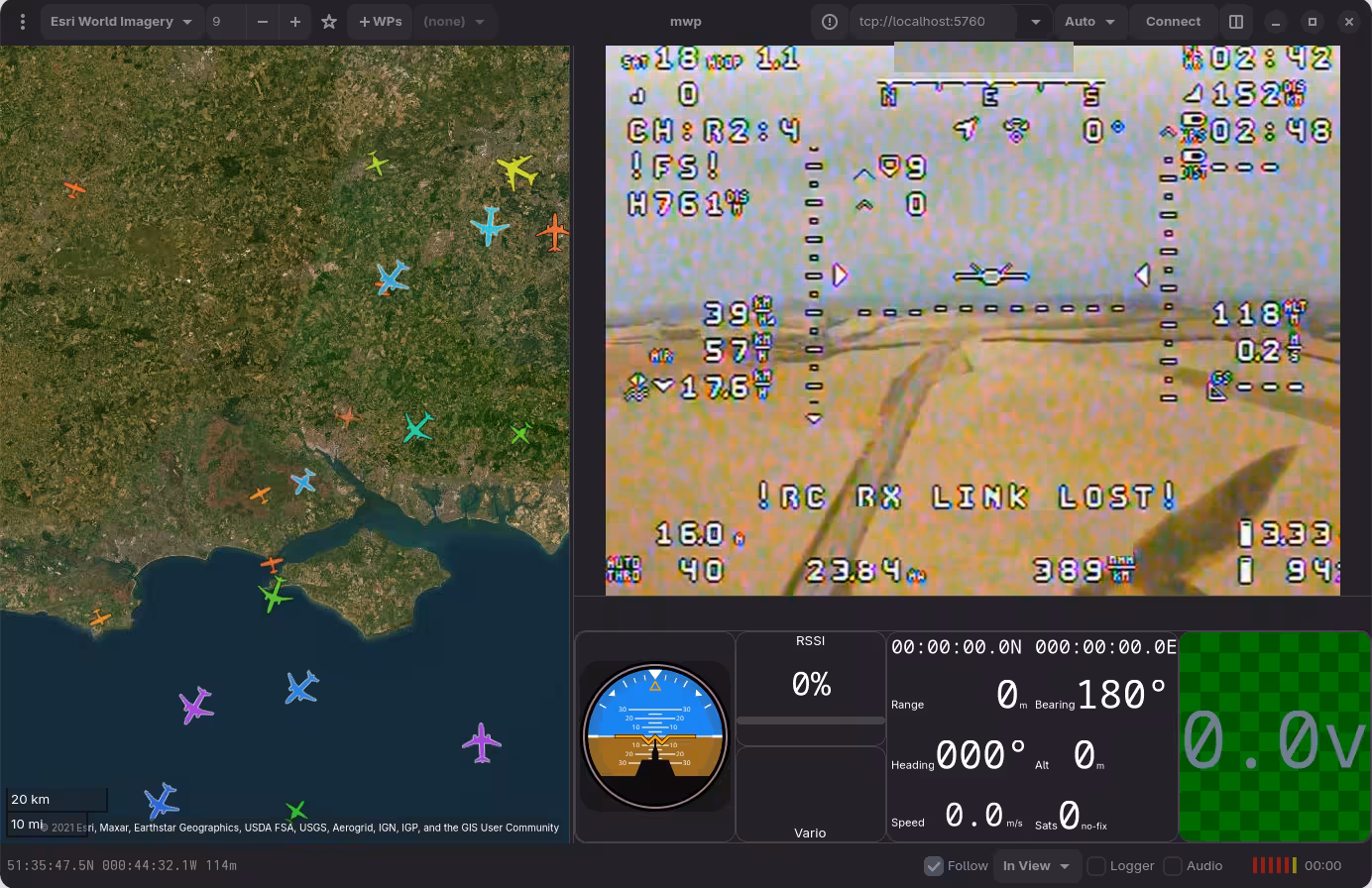
Task: Click the connection status alert icon
Action: [829, 21]
